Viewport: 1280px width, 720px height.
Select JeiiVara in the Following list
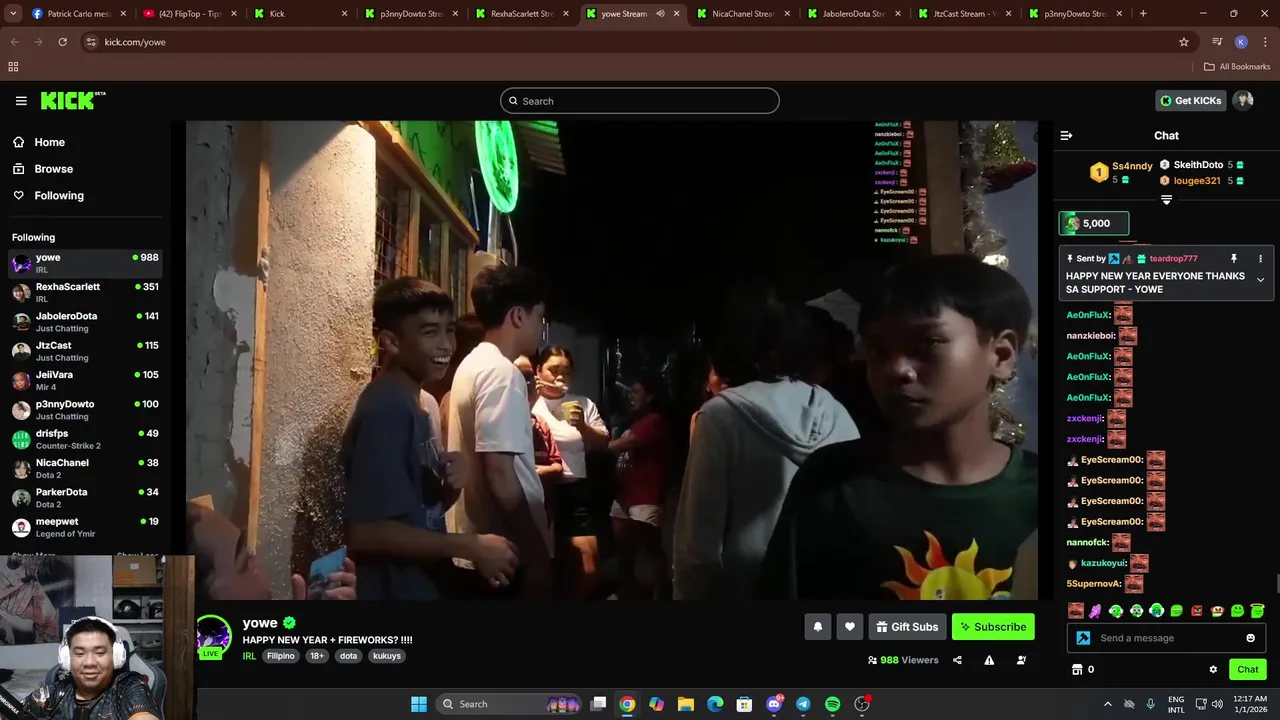click(85, 380)
